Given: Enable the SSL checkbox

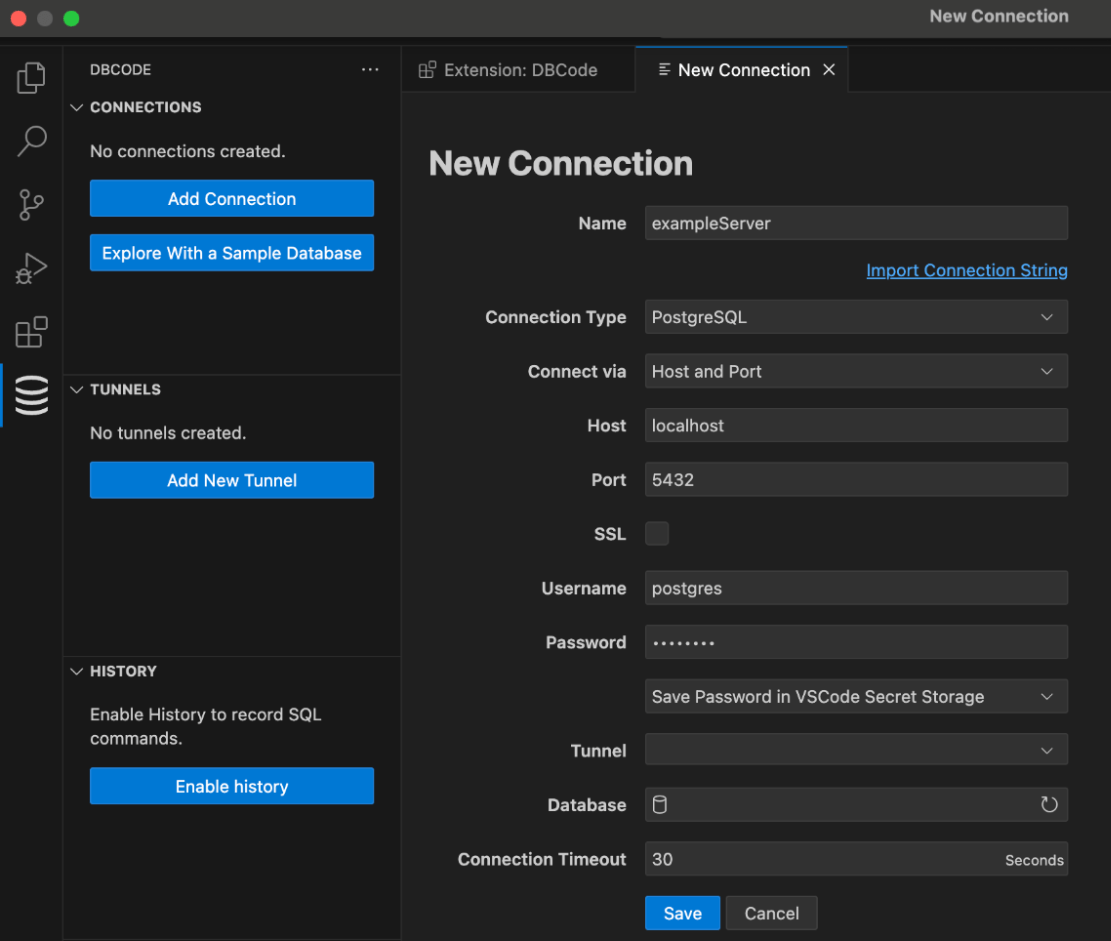Looking at the screenshot, I should (x=657, y=533).
